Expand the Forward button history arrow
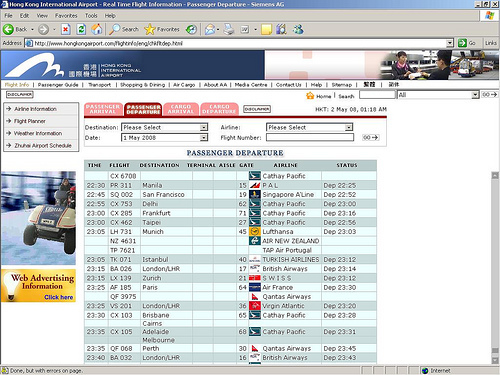Image resolution: width=500 pixels, height=375 pixels. (x=54, y=30)
